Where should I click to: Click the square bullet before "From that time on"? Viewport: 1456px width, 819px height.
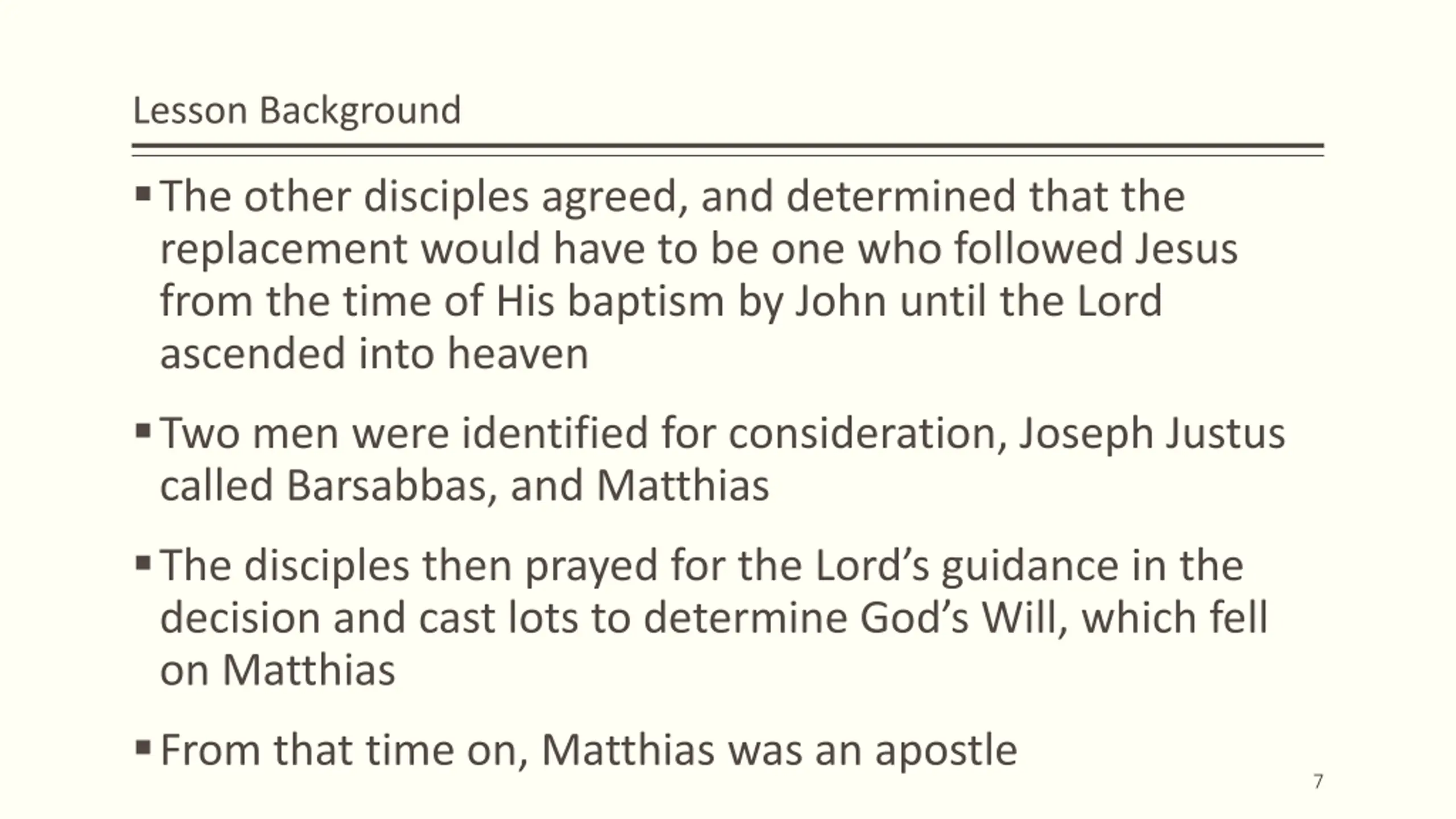(x=143, y=748)
